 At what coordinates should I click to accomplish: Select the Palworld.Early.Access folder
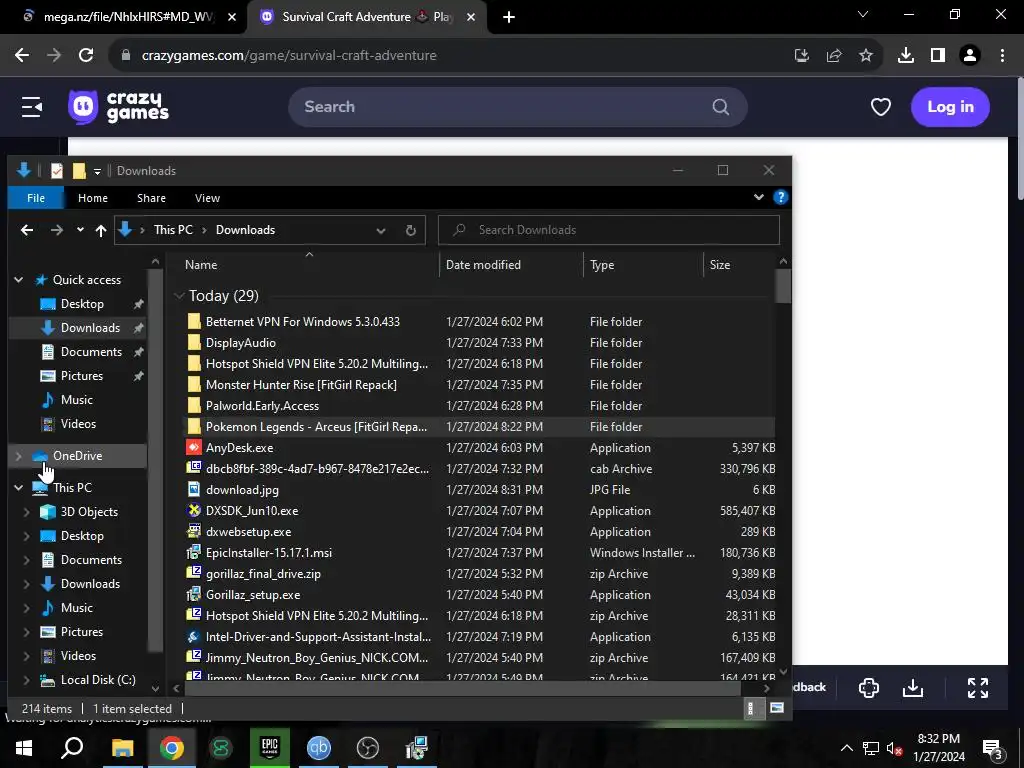[x=263, y=406]
